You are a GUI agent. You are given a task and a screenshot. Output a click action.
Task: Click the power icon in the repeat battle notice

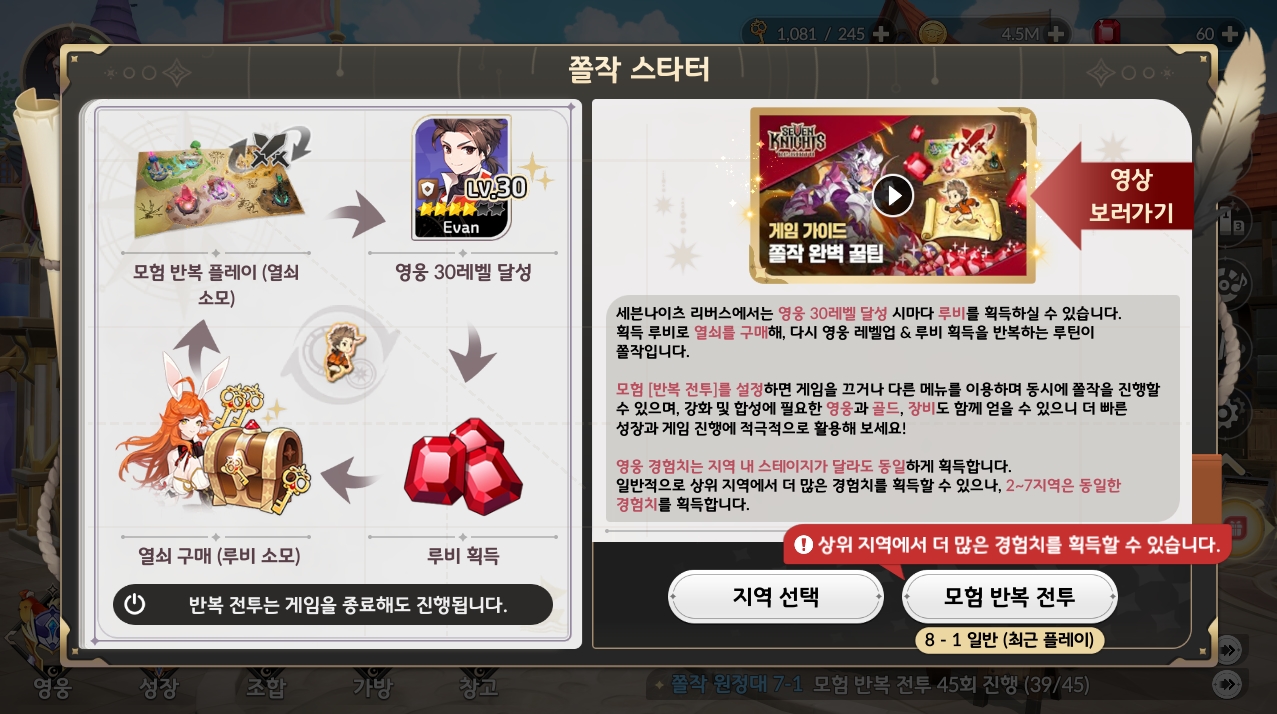point(135,604)
